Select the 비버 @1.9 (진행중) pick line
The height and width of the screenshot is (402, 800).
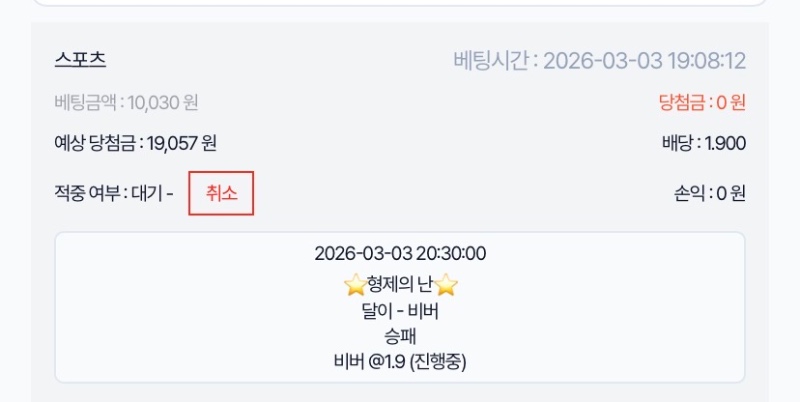click(x=400, y=361)
